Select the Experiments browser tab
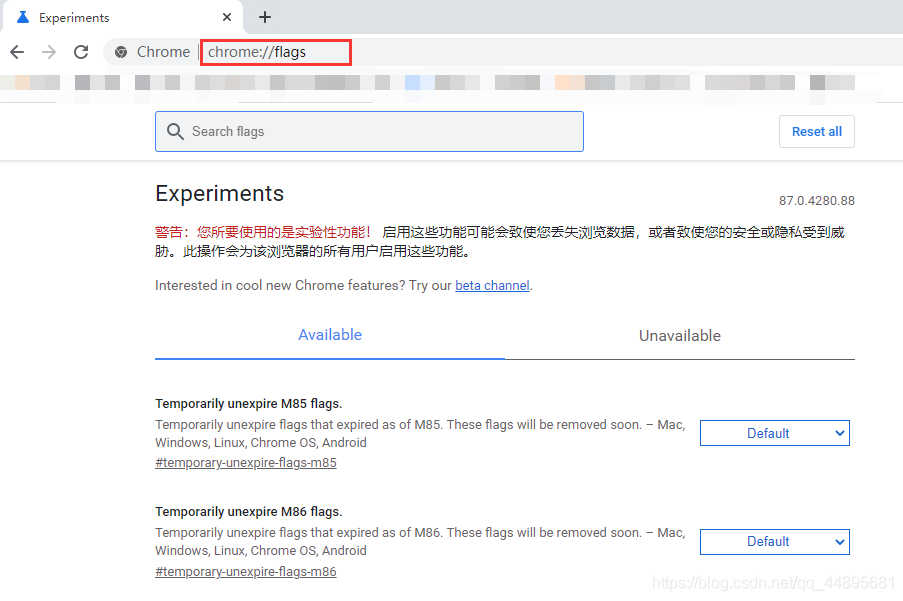Image resolution: width=903 pixels, height=601 pixels. click(x=123, y=17)
